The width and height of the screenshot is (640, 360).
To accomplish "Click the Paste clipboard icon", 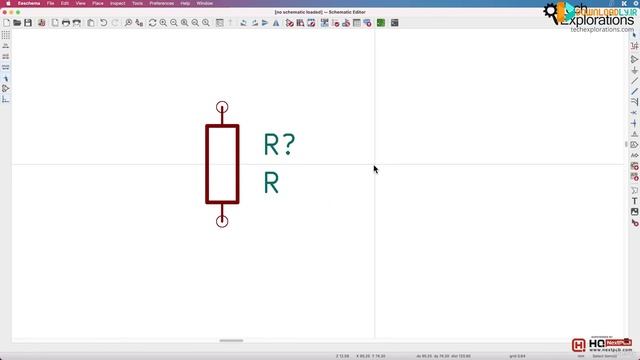I will coord(91,23).
